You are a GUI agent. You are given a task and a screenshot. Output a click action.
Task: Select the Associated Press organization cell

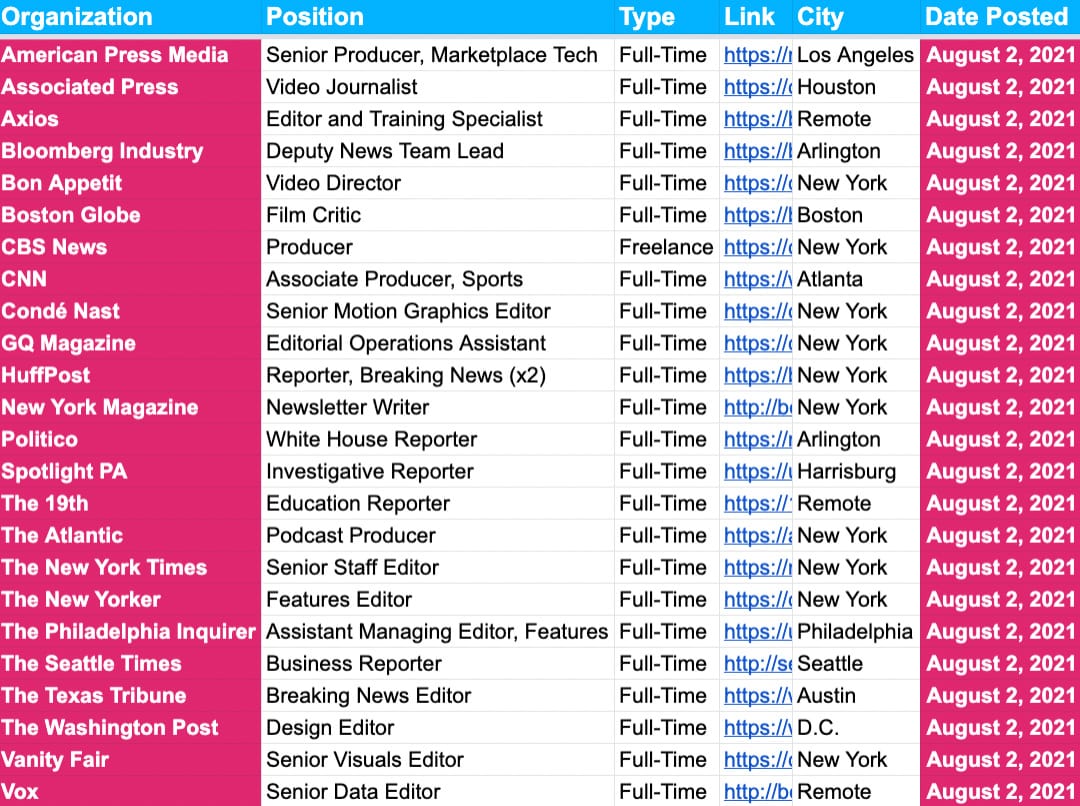(90, 87)
